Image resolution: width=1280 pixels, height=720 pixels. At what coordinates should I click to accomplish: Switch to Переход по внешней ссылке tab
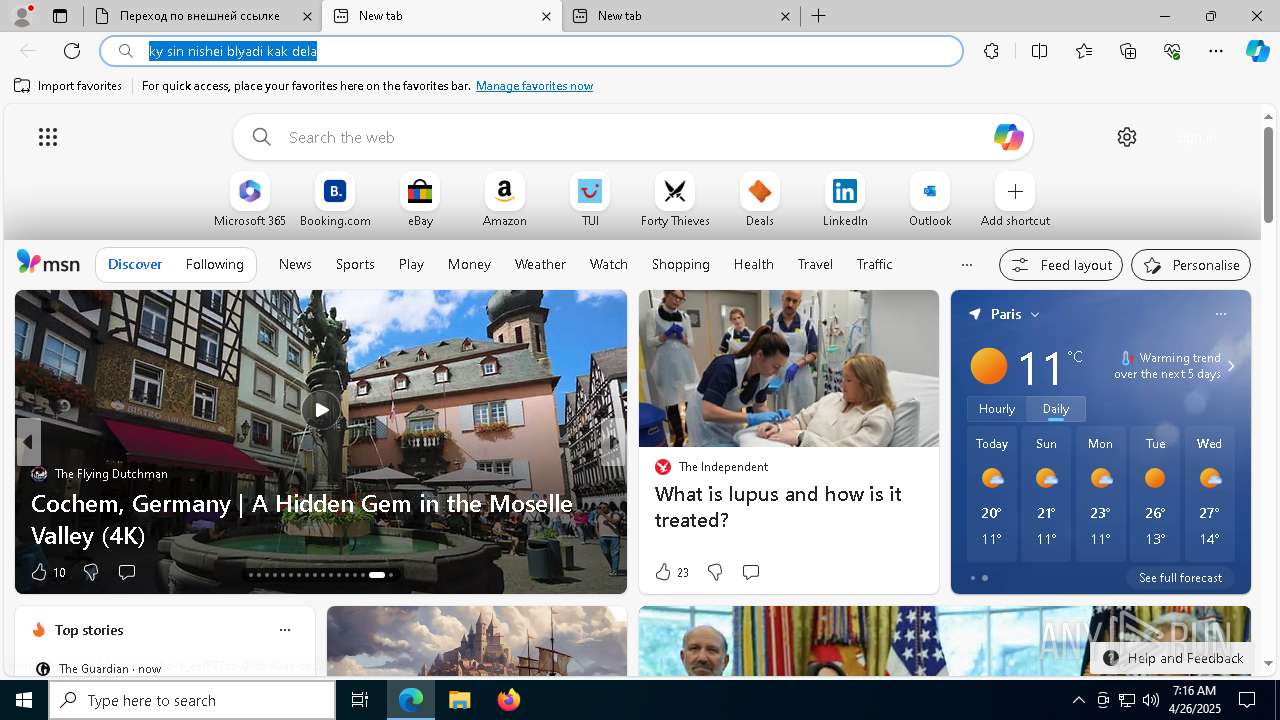click(x=201, y=16)
